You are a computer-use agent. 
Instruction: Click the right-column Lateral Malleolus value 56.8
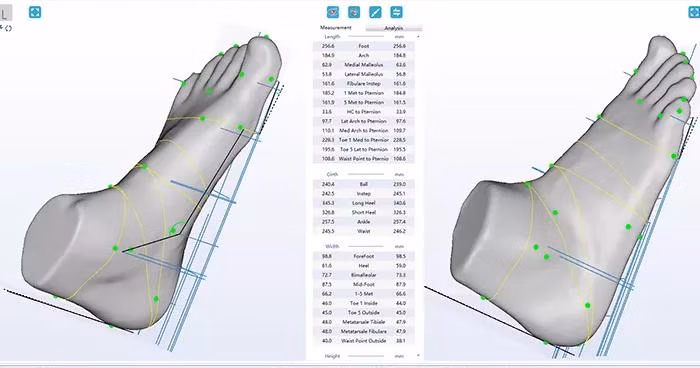(400, 74)
